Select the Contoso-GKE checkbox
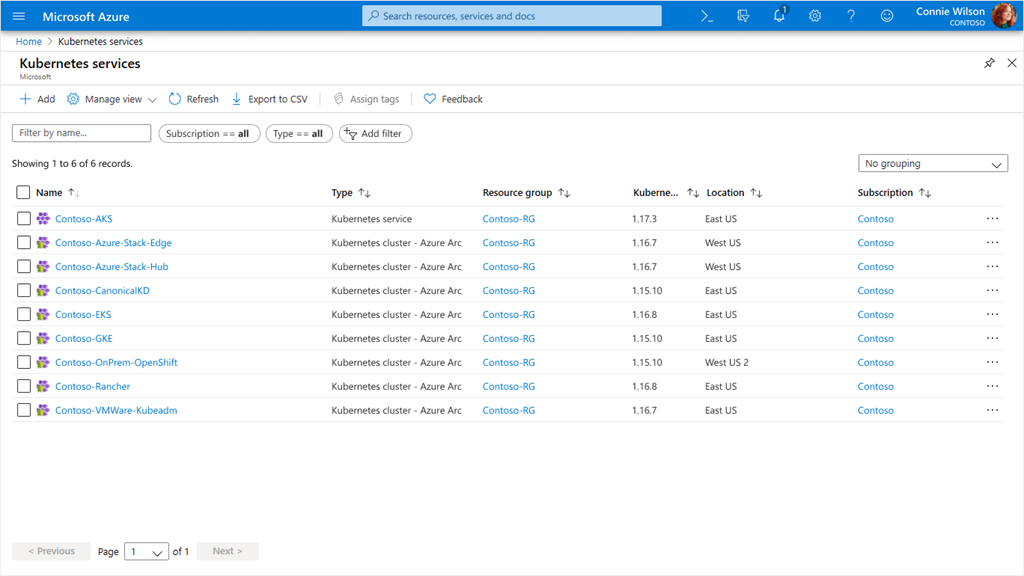The image size is (1024, 576). (24, 338)
